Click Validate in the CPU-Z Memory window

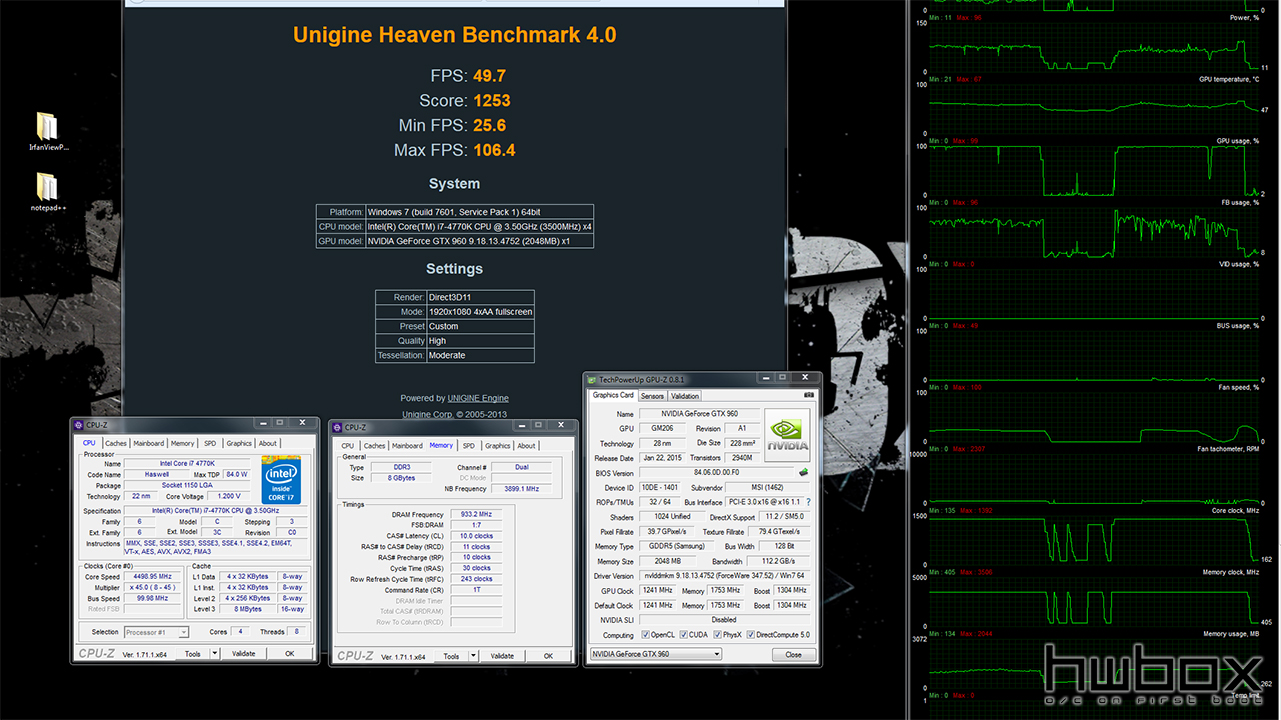click(503, 656)
